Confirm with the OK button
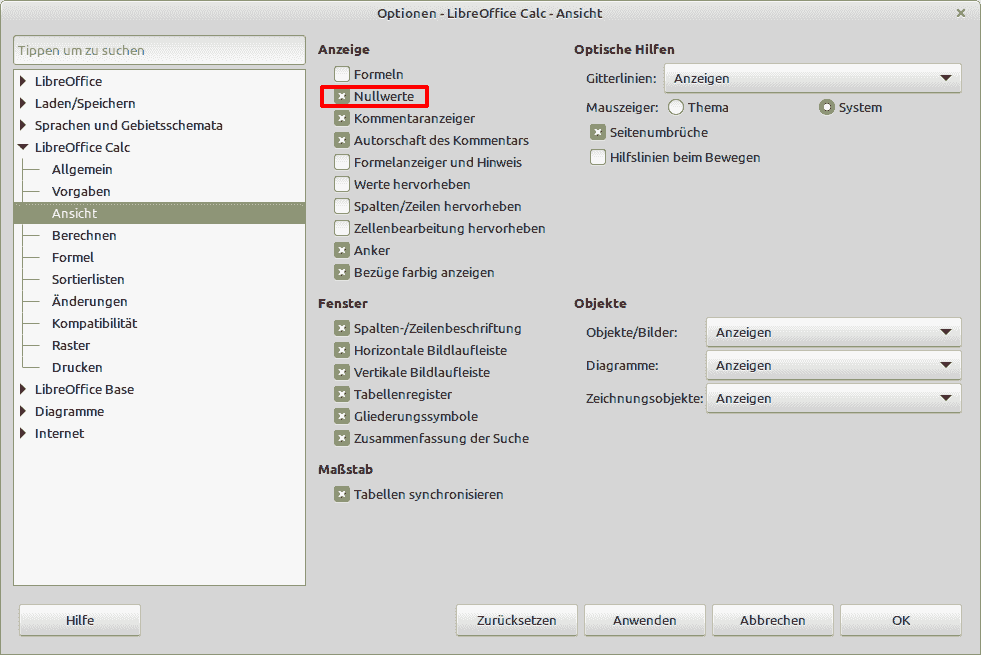The width and height of the screenshot is (981, 655). coord(901,620)
